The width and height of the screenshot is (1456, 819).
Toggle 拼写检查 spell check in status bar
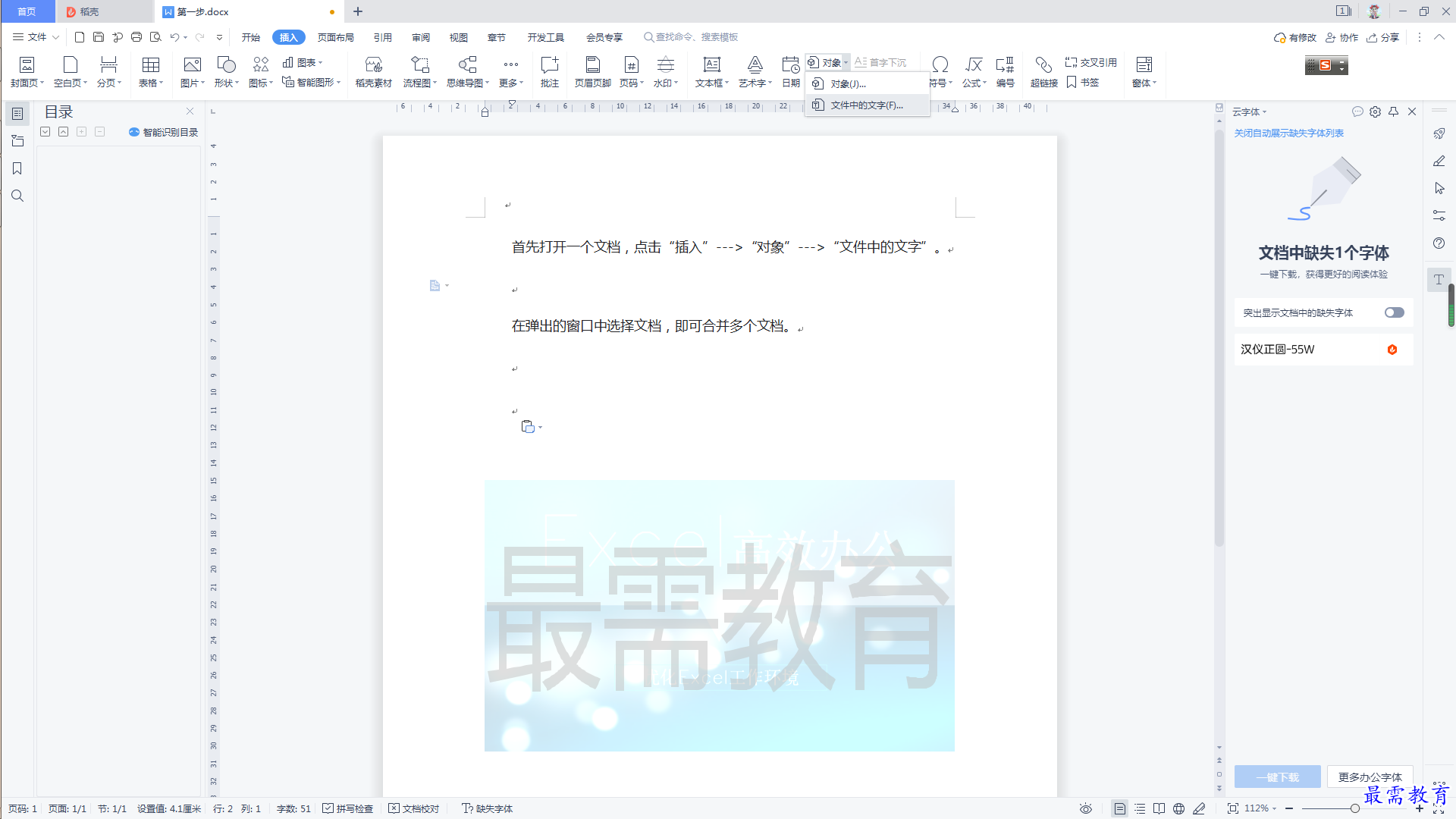click(x=347, y=808)
